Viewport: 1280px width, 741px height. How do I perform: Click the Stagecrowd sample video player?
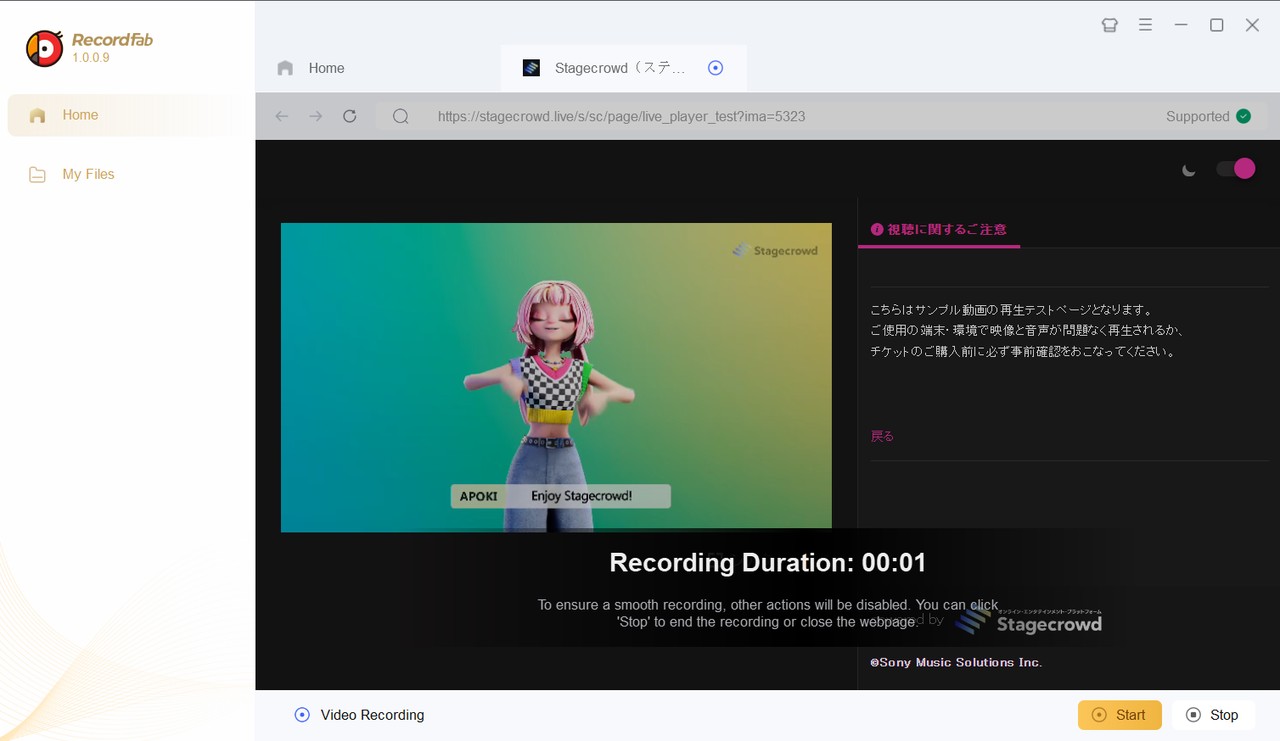point(556,376)
